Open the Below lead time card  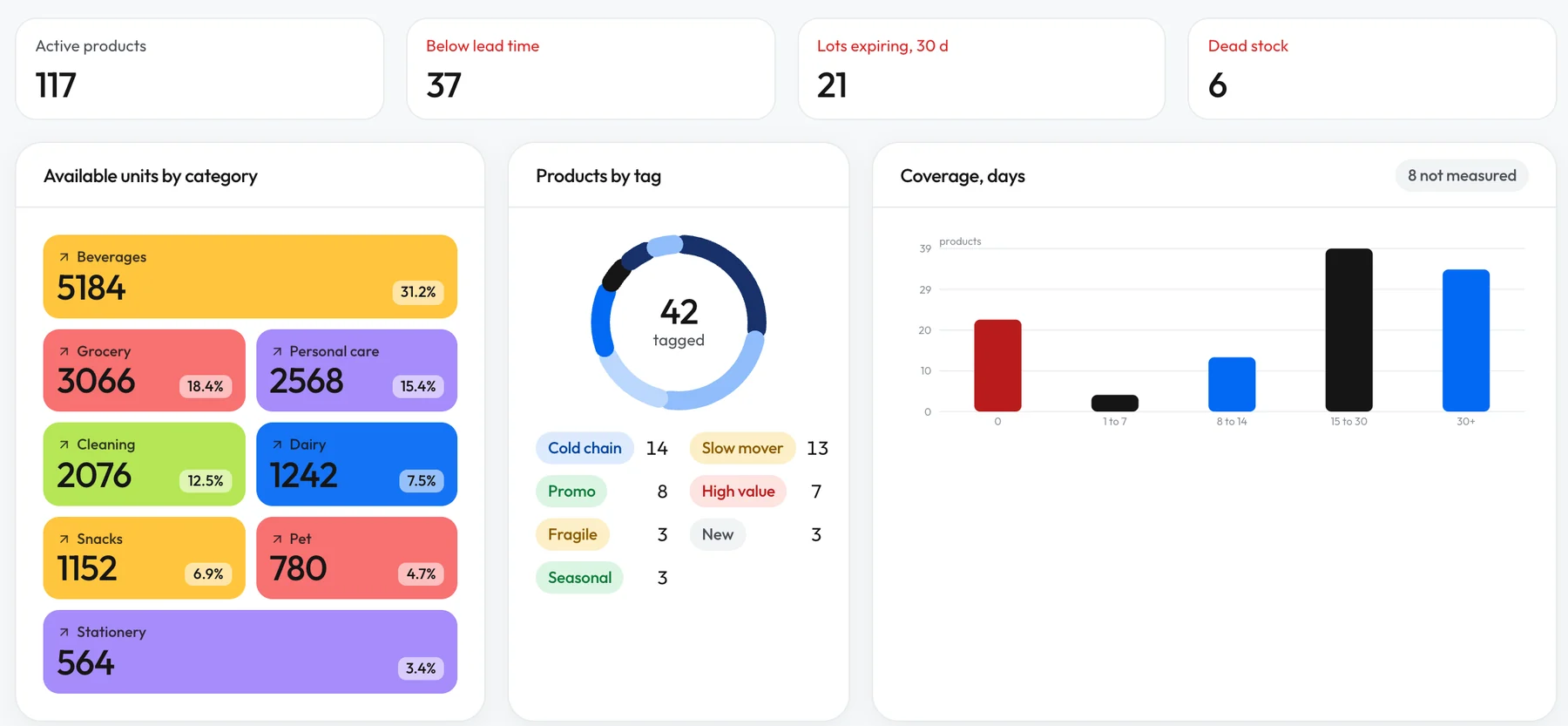pyautogui.click(x=591, y=69)
